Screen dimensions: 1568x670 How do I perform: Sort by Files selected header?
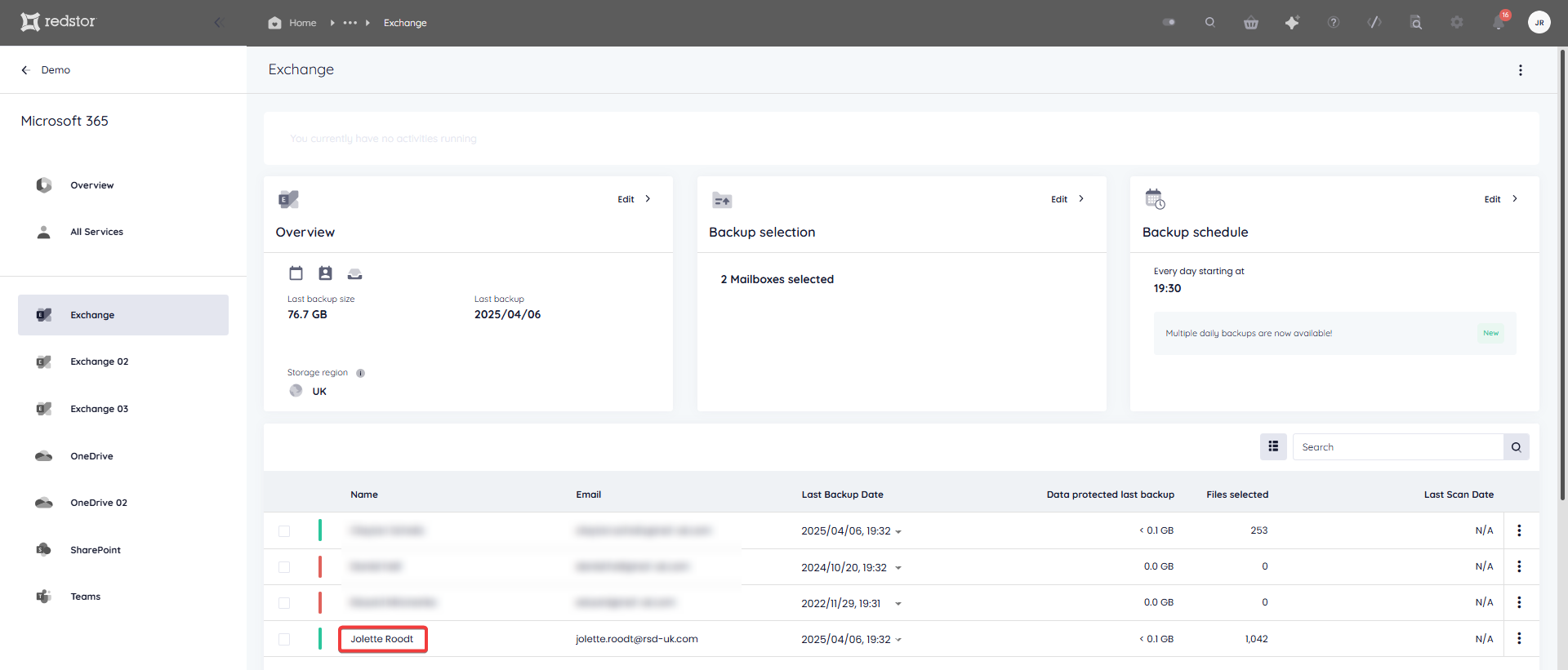tap(1237, 495)
